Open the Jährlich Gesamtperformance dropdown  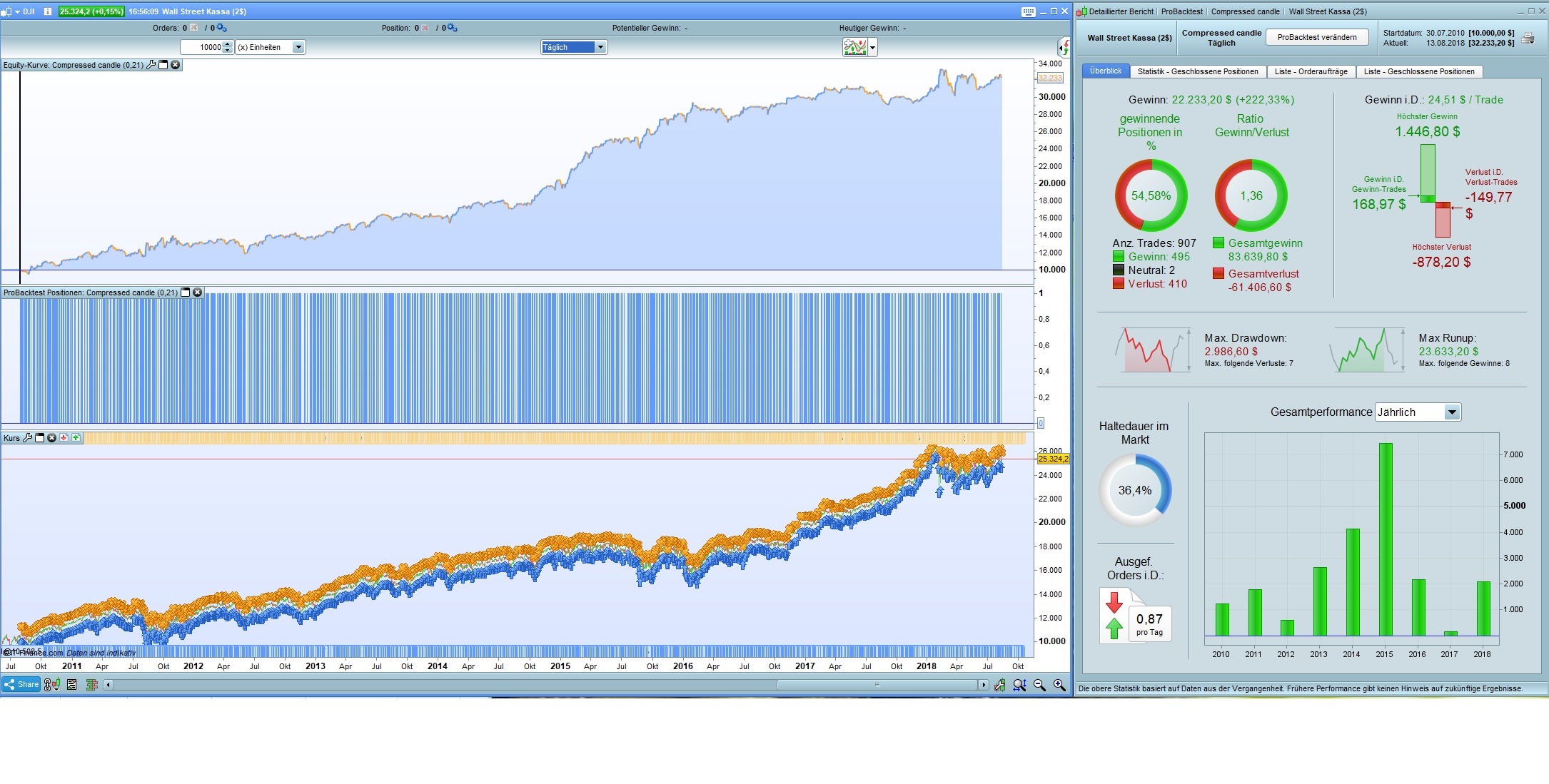click(x=1451, y=412)
